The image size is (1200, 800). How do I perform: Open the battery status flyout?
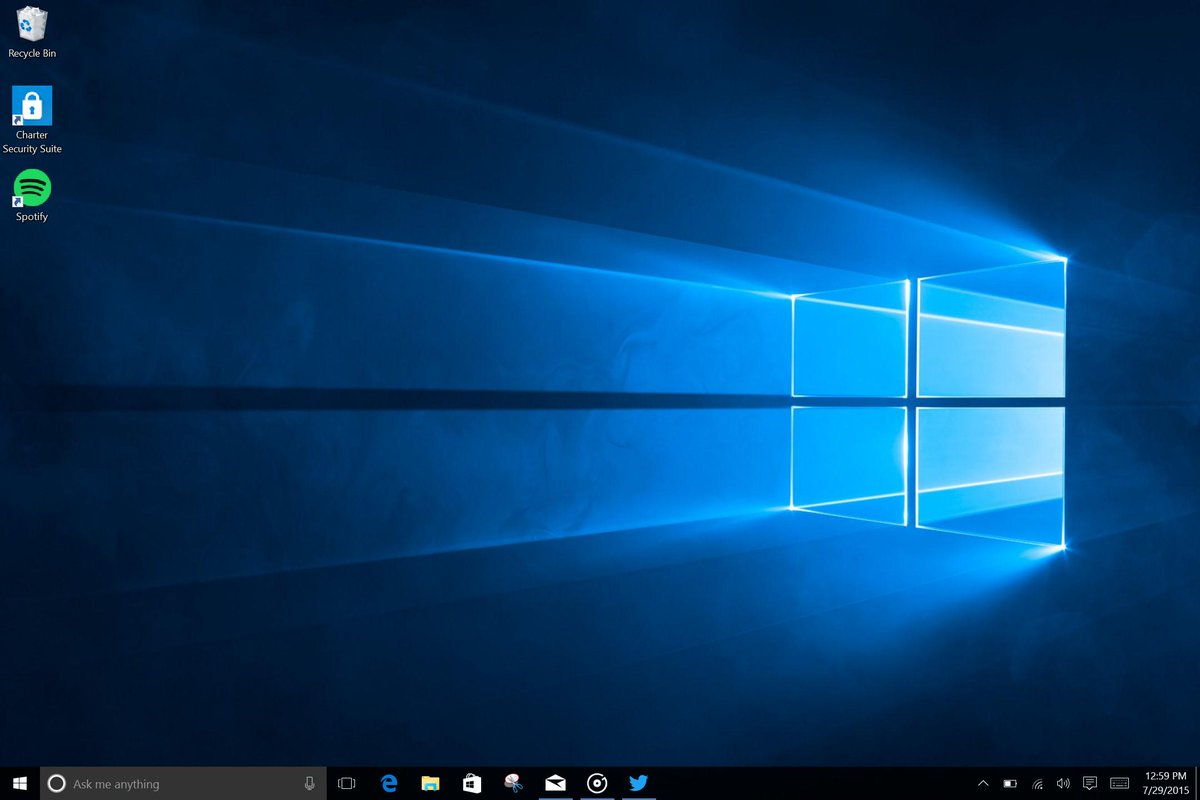1010,784
